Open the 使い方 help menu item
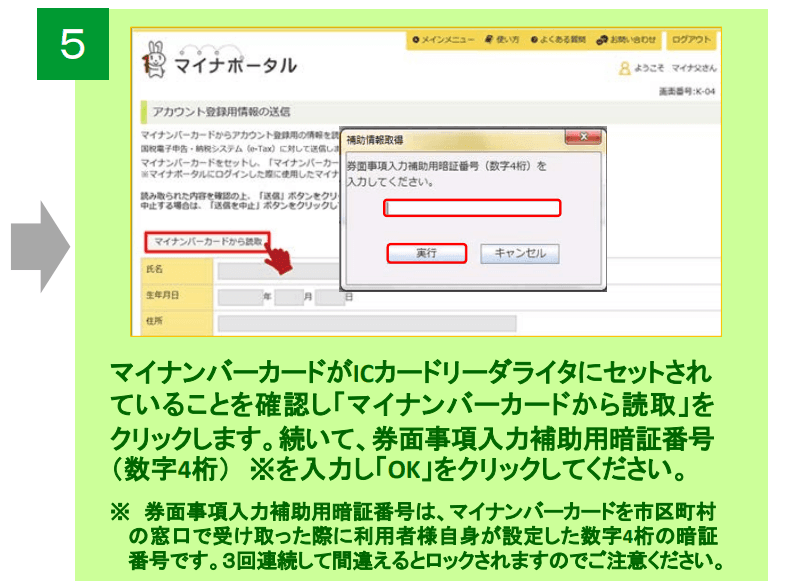This screenshot has height=587, width=787. [502, 40]
